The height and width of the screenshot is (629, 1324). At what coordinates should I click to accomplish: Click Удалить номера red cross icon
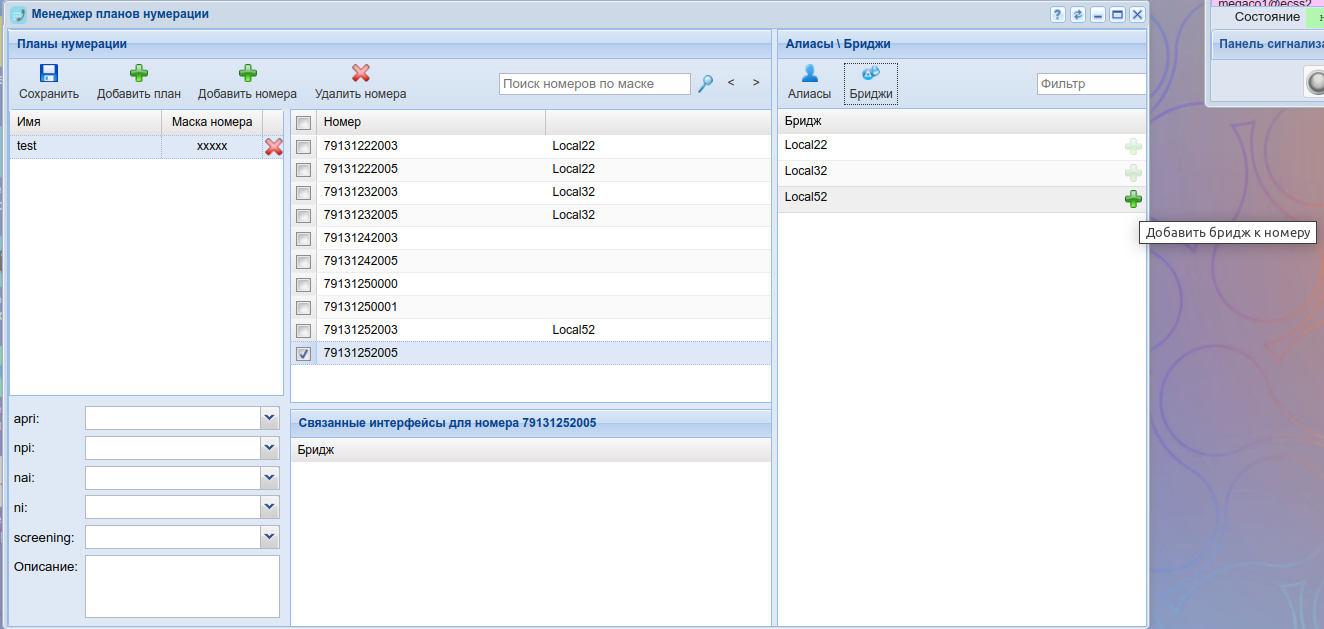[360, 73]
